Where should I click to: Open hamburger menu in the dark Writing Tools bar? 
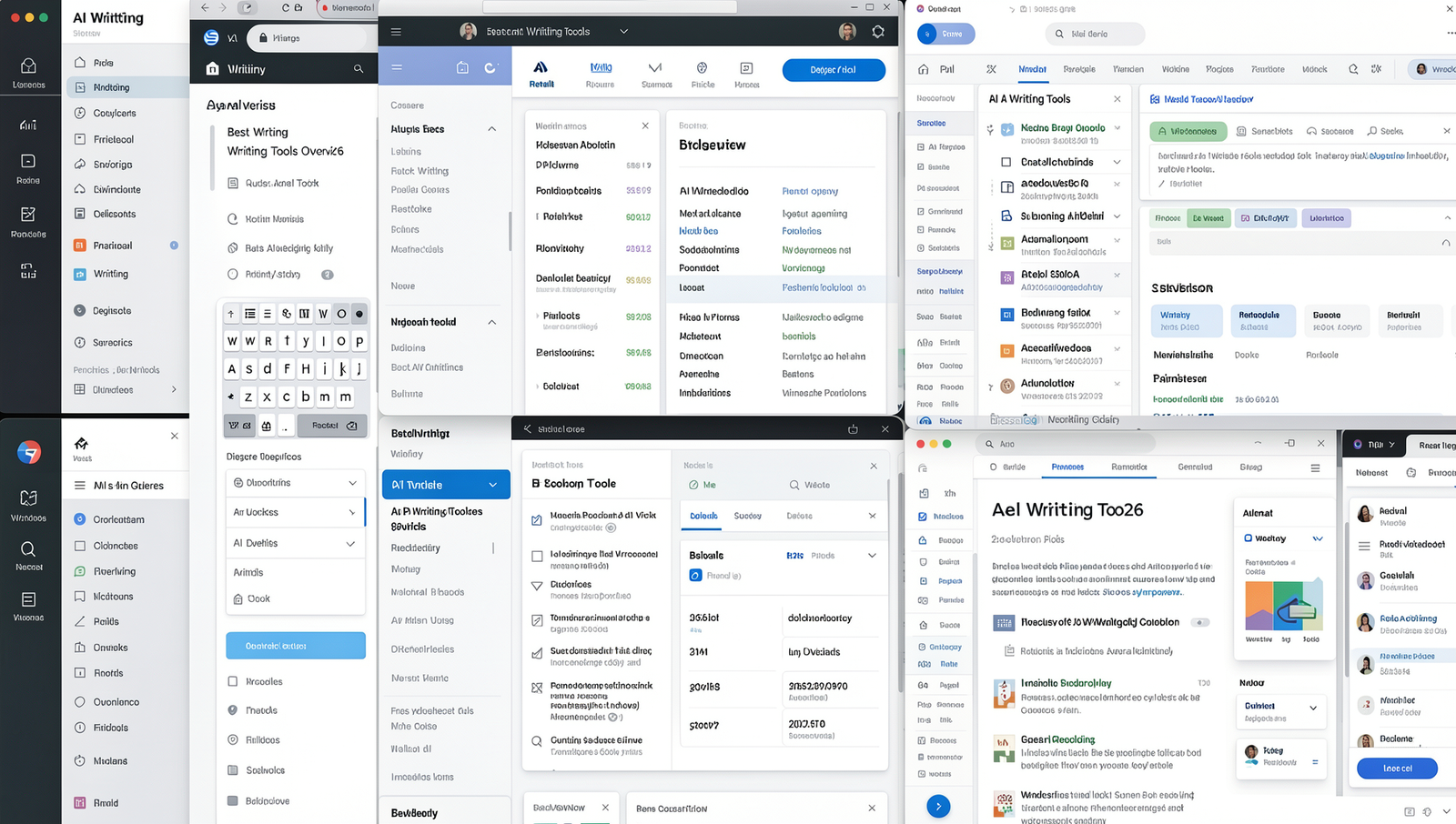(x=396, y=31)
